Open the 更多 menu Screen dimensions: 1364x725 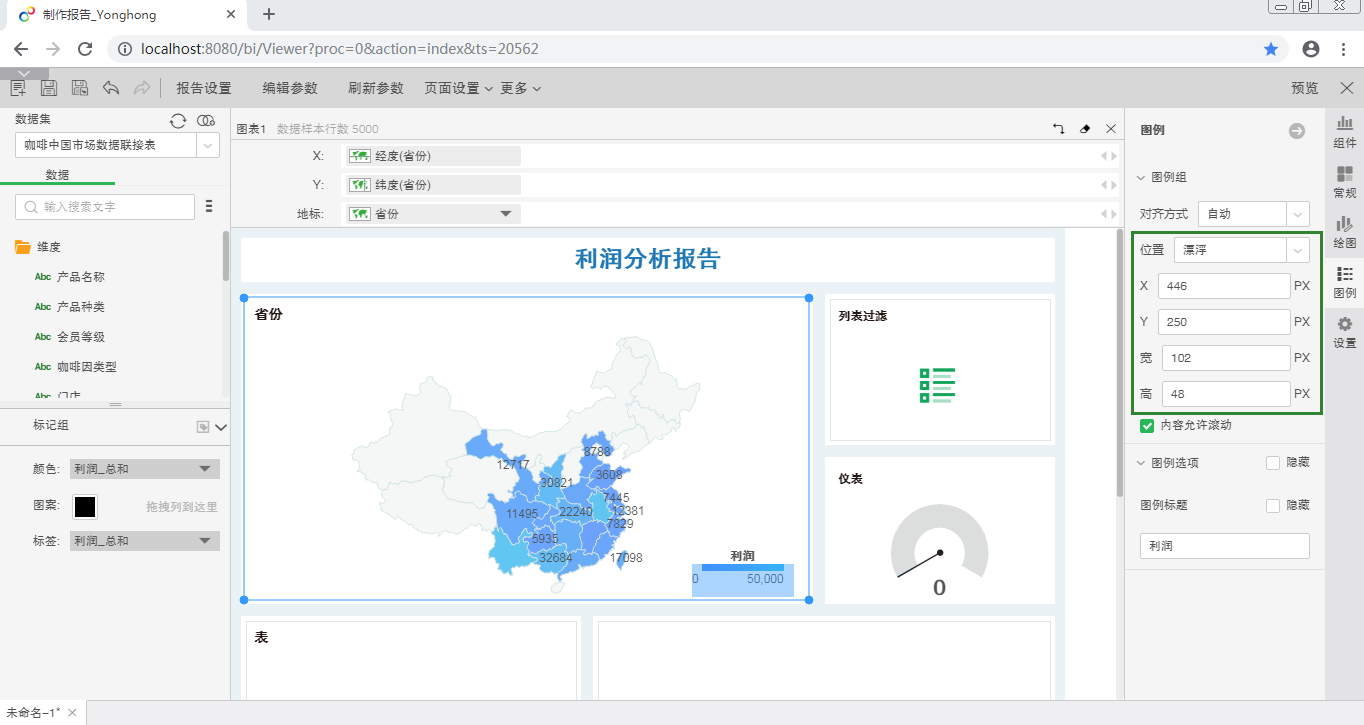520,88
